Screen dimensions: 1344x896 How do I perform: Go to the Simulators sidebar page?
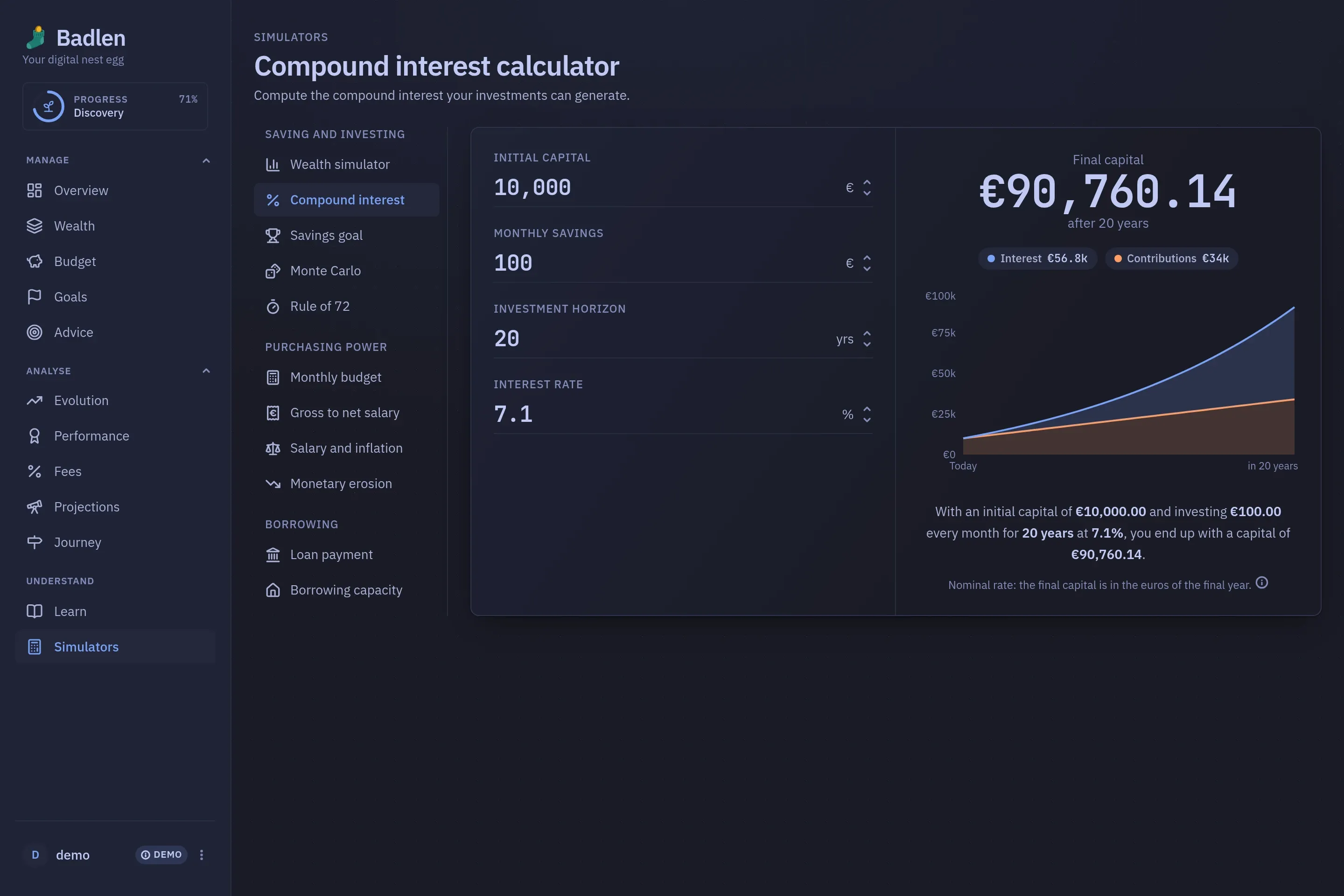(x=115, y=647)
